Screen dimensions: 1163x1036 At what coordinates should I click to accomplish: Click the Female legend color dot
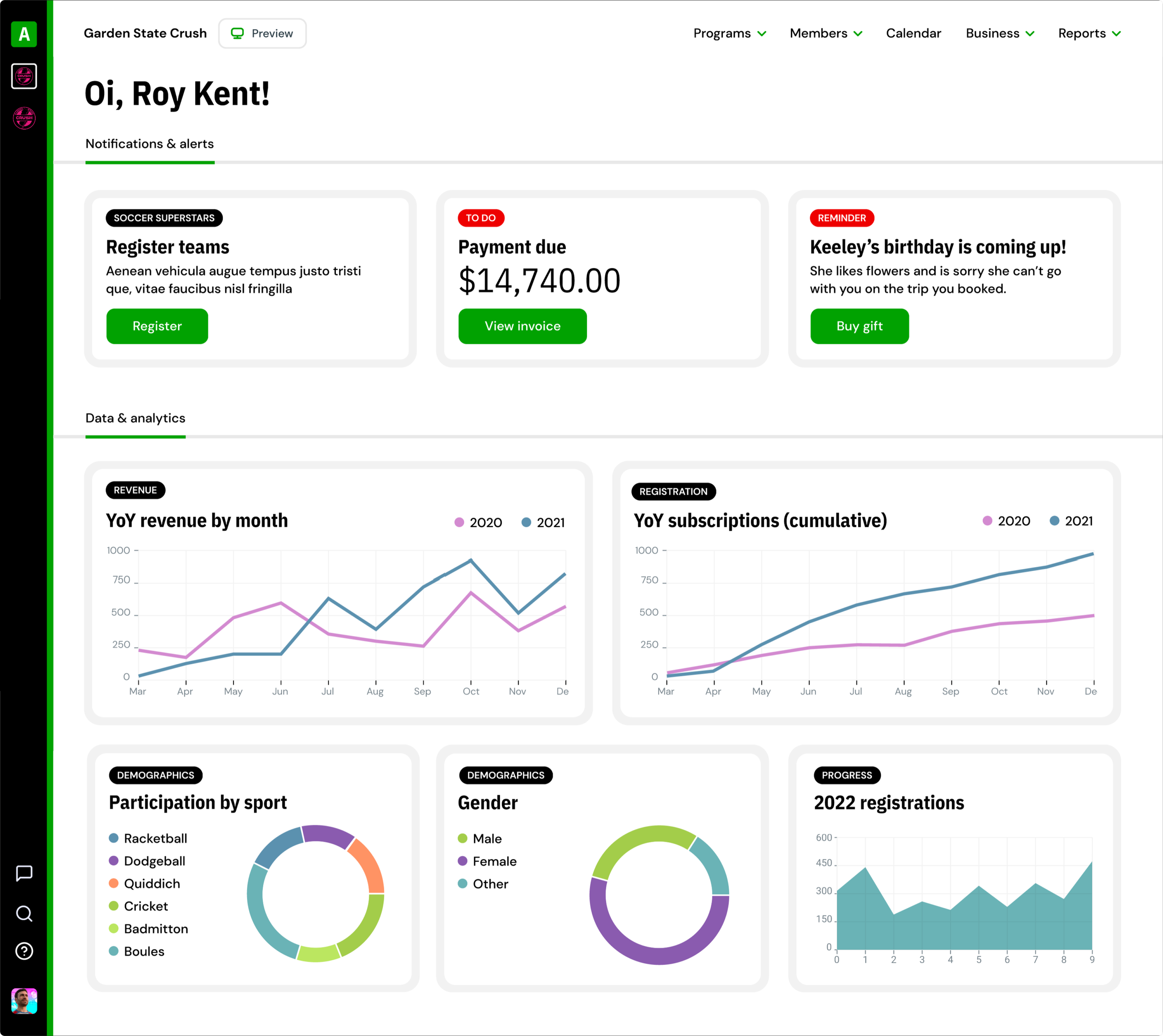tap(462, 861)
